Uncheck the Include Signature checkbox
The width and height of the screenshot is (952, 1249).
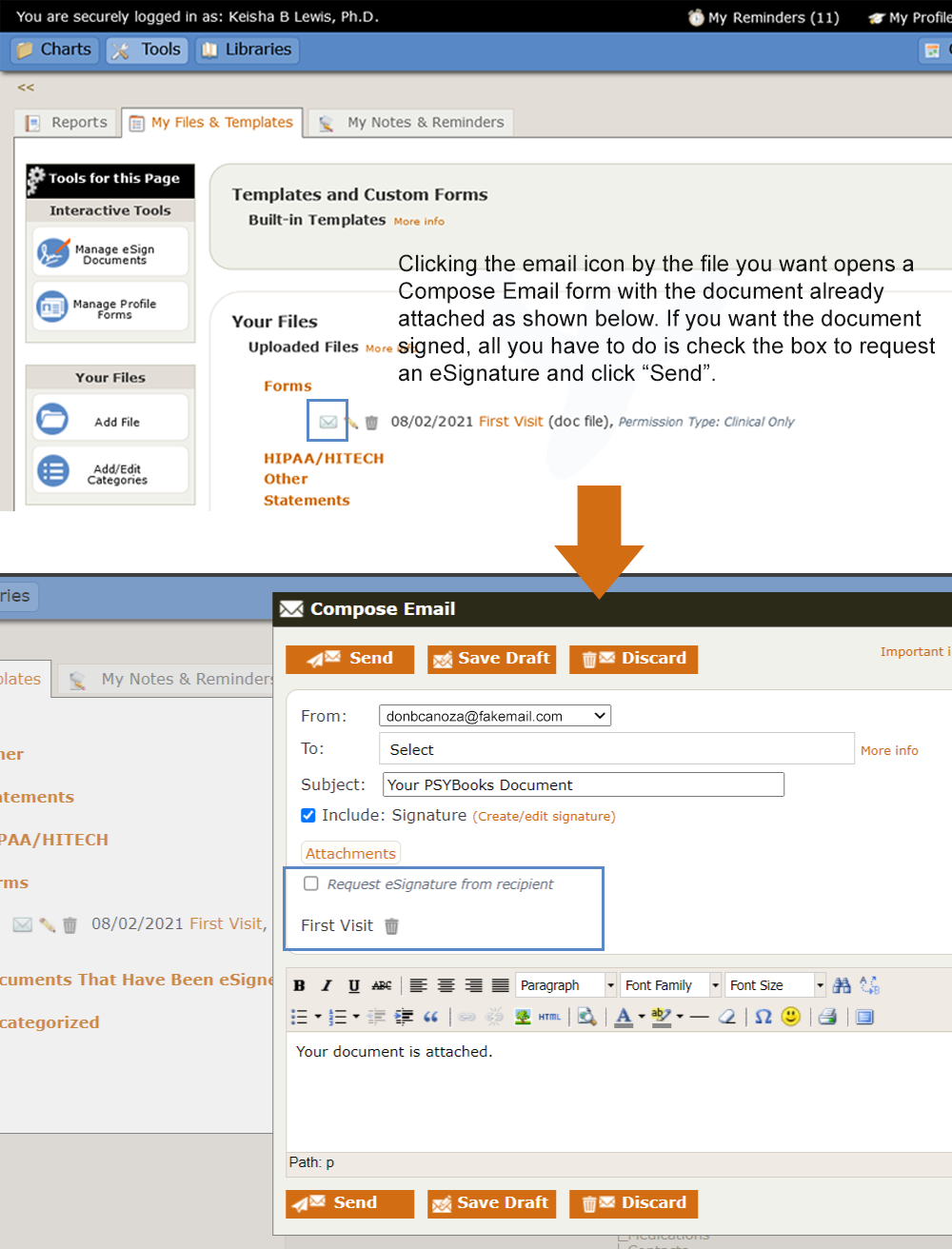[307, 815]
